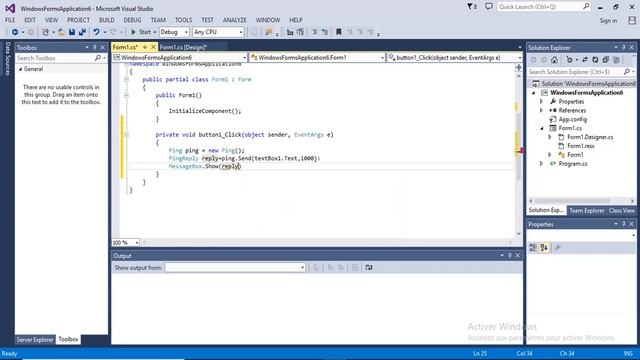The image size is (640, 360).
Task: Click the pending changes filter icon in Solution Explorer
Action: 569,60
